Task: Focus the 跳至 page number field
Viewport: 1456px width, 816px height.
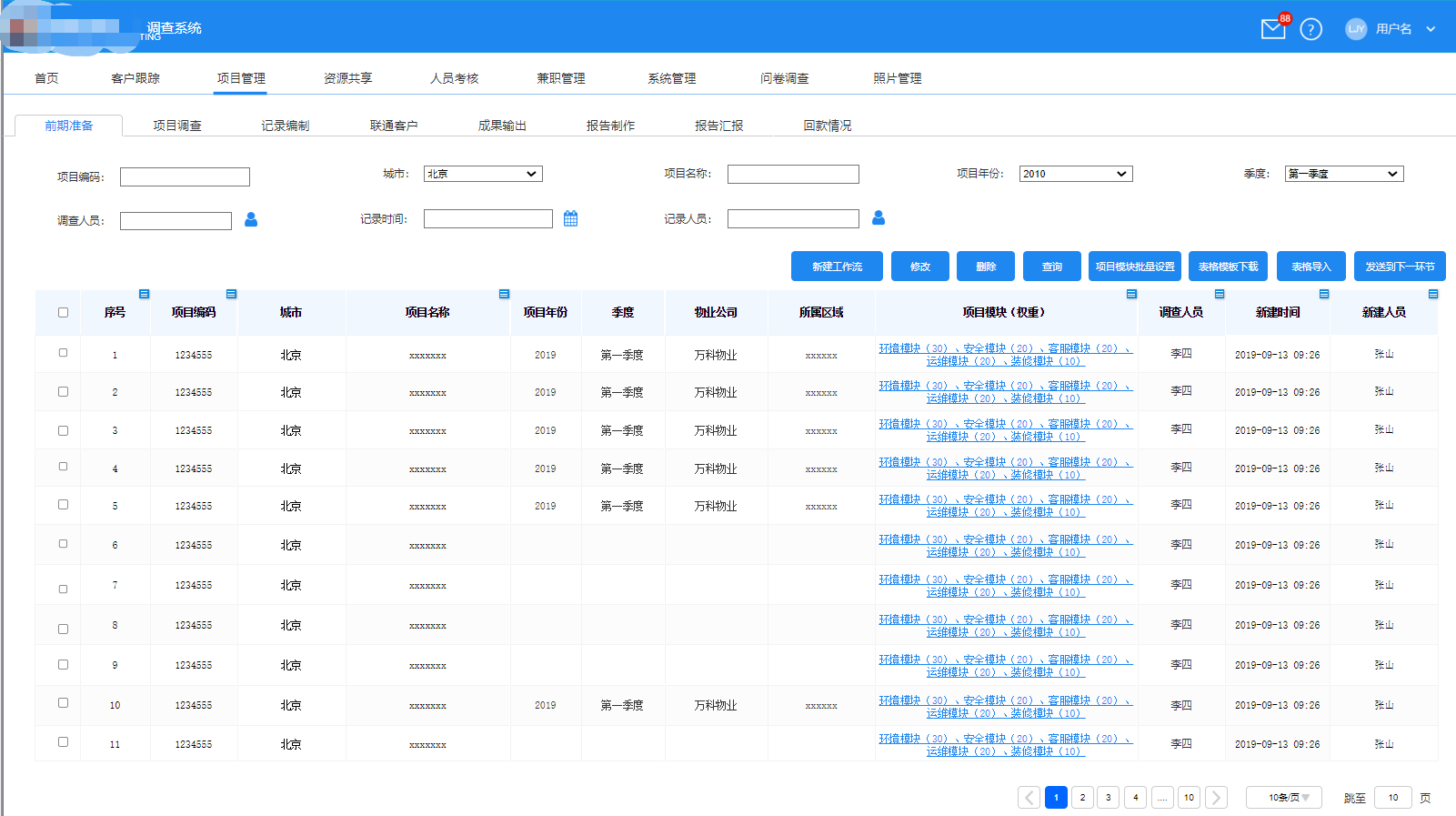Action: [1393, 798]
